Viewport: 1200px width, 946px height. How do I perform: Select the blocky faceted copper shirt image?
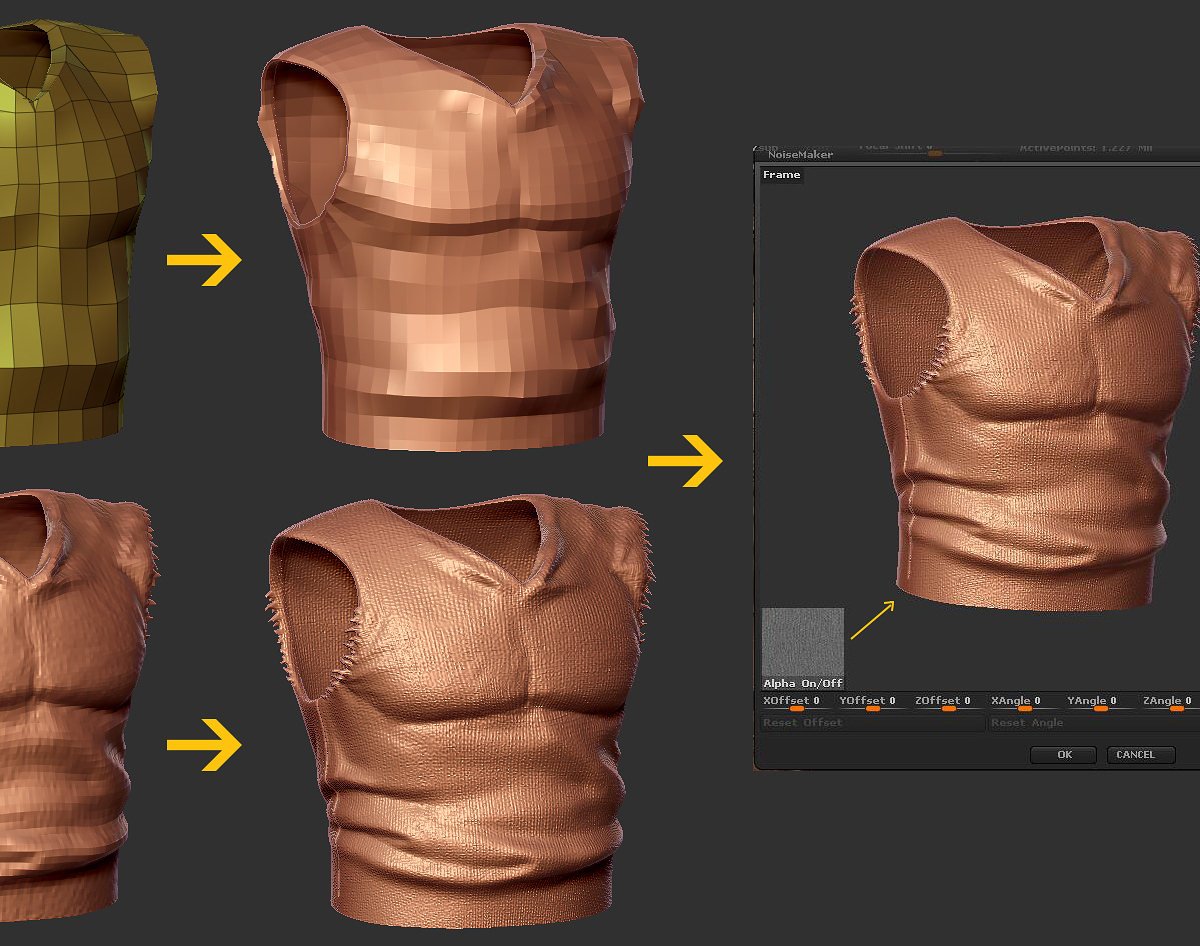click(x=450, y=241)
